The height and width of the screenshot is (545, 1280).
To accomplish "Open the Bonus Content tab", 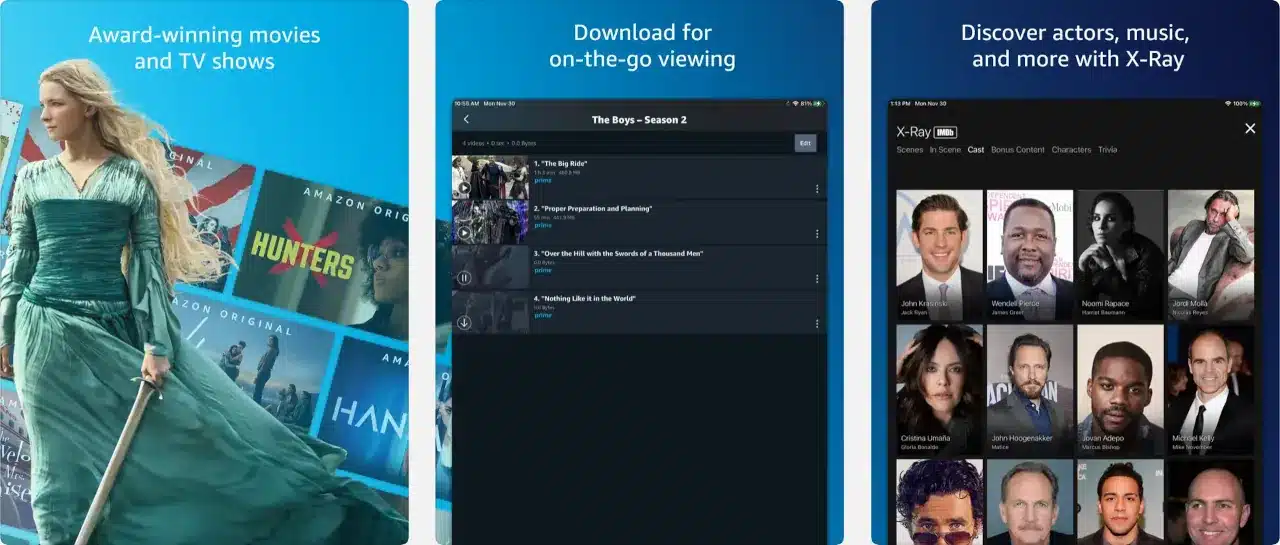I will pyautogui.click(x=1018, y=150).
